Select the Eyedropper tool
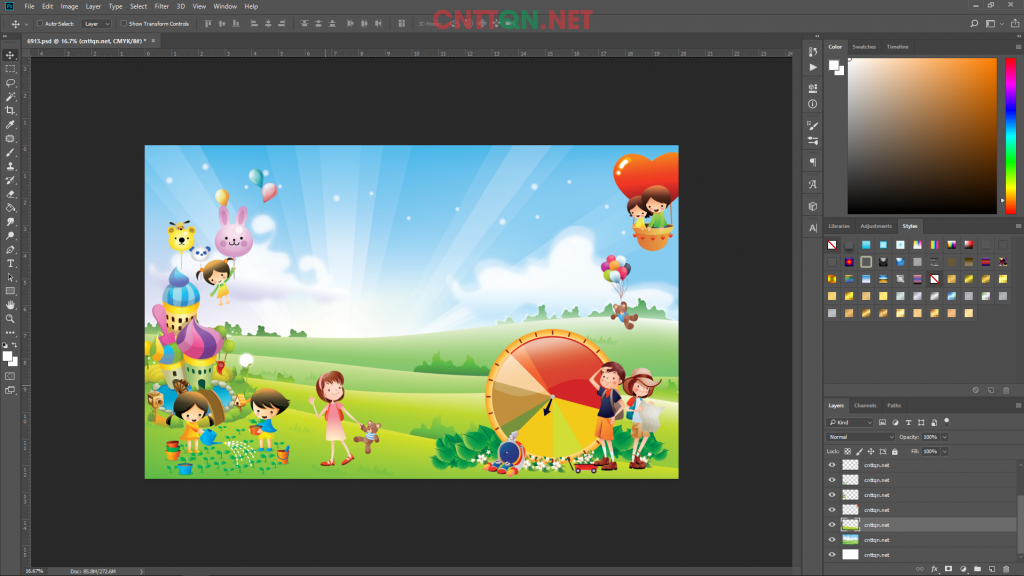The width and height of the screenshot is (1024, 576). pyautogui.click(x=10, y=124)
